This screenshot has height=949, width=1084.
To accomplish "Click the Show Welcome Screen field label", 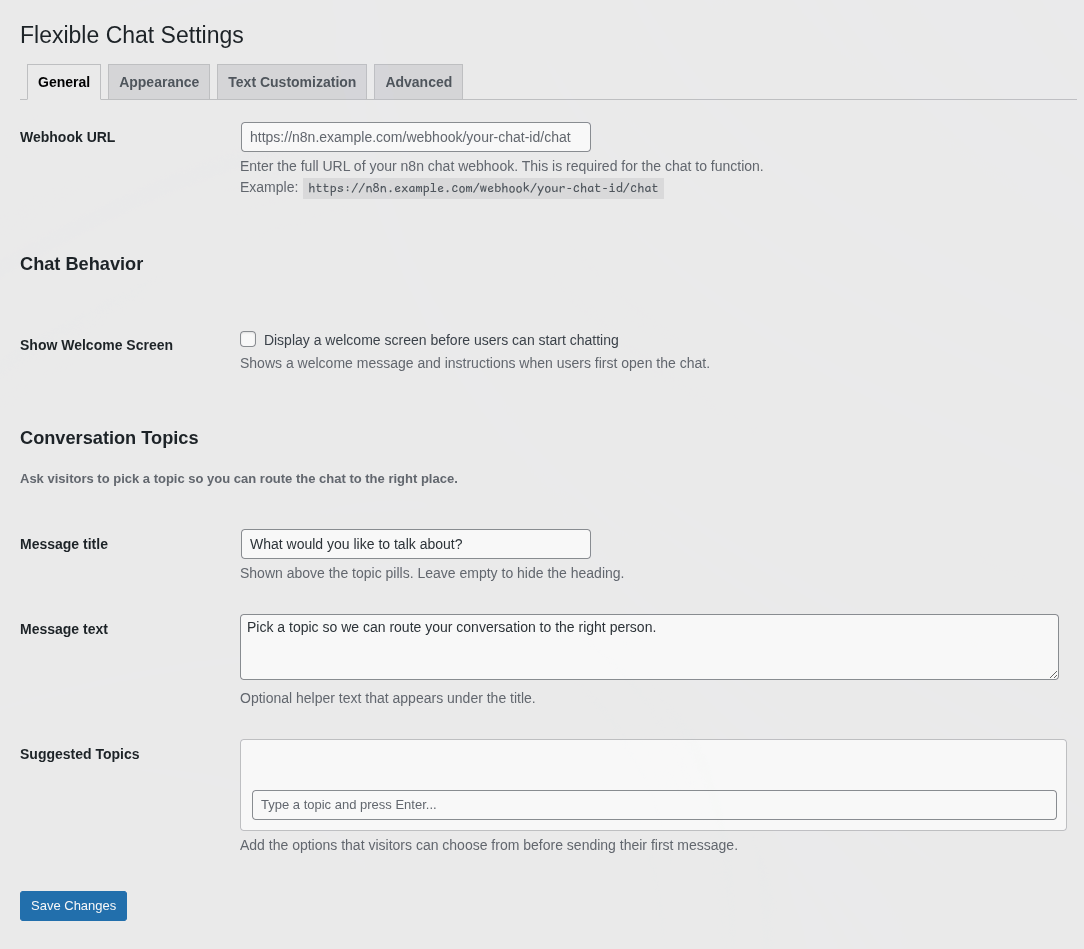I will (96, 344).
